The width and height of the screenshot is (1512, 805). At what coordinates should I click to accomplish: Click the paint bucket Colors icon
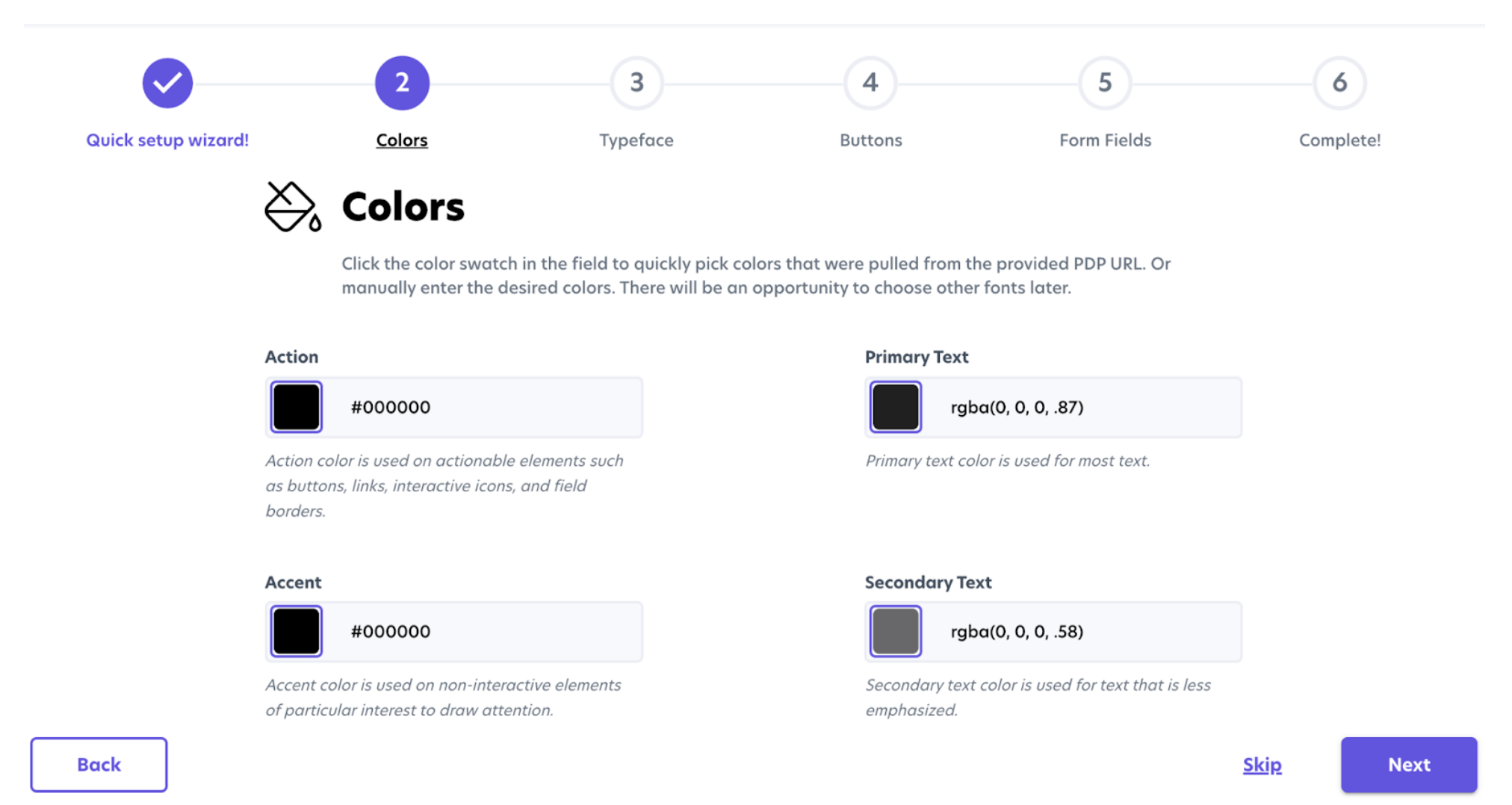tap(293, 207)
